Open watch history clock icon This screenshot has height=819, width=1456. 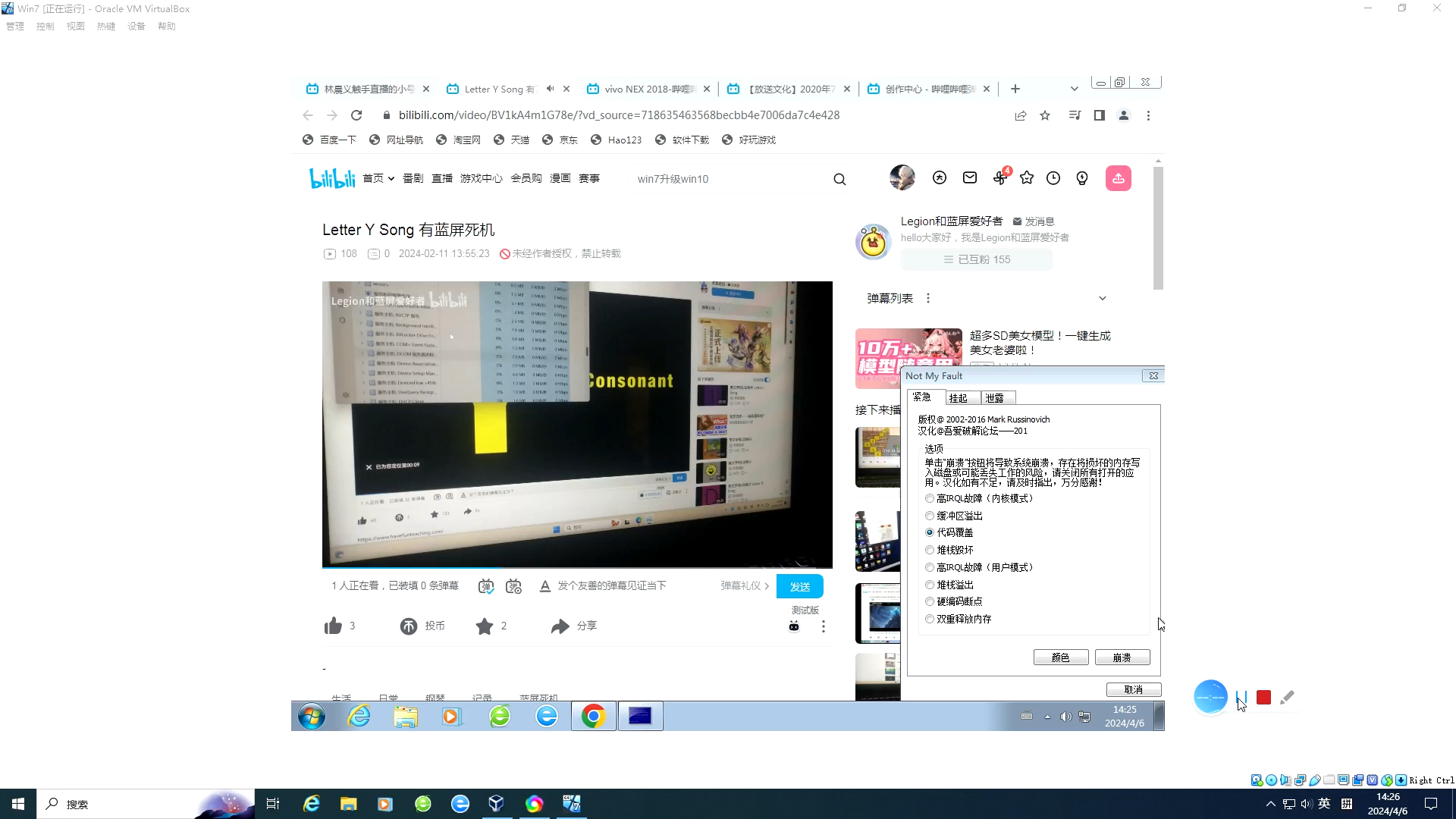tap(1053, 177)
